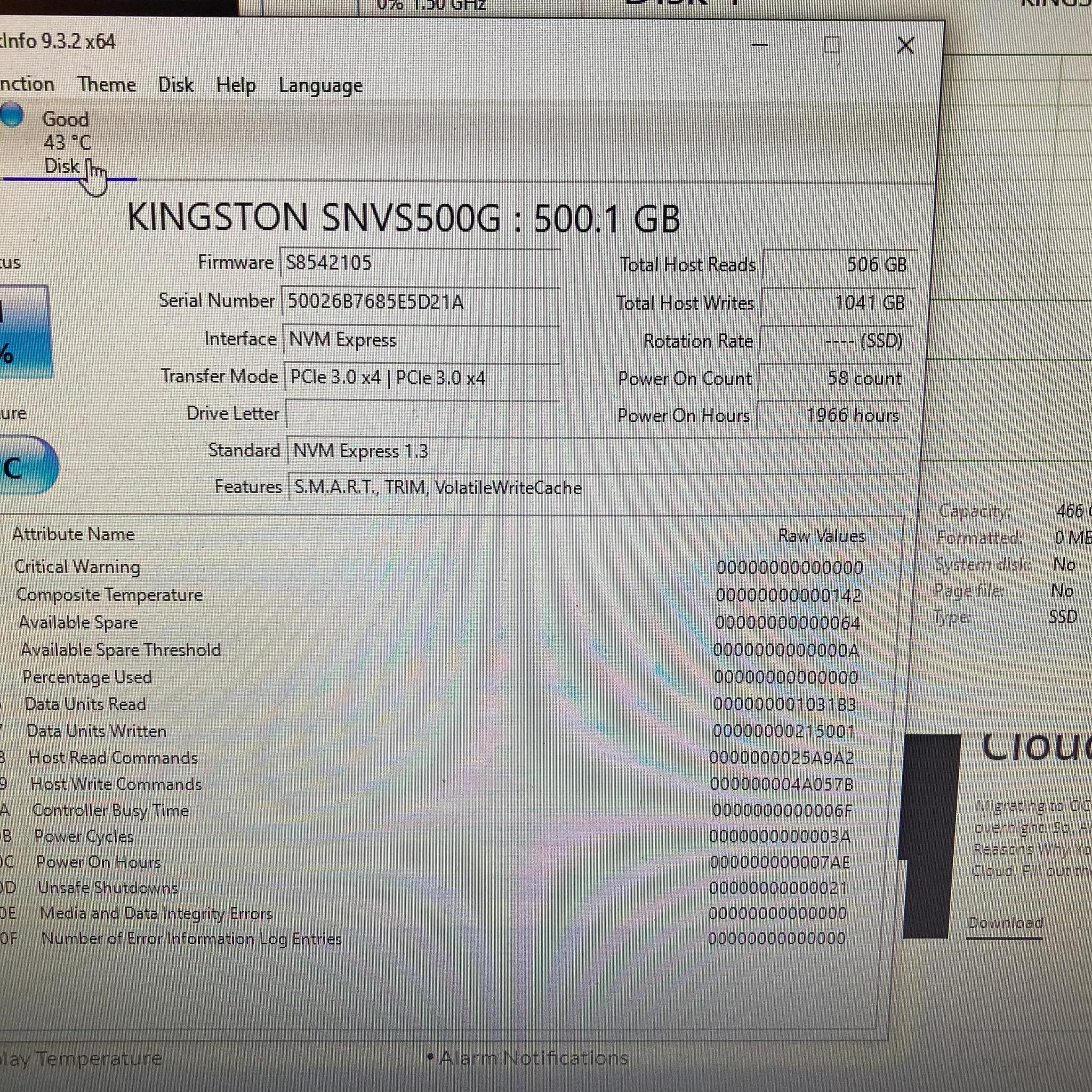Select the Media and Data Integrity Errors row

pyautogui.click(x=438, y=913)
